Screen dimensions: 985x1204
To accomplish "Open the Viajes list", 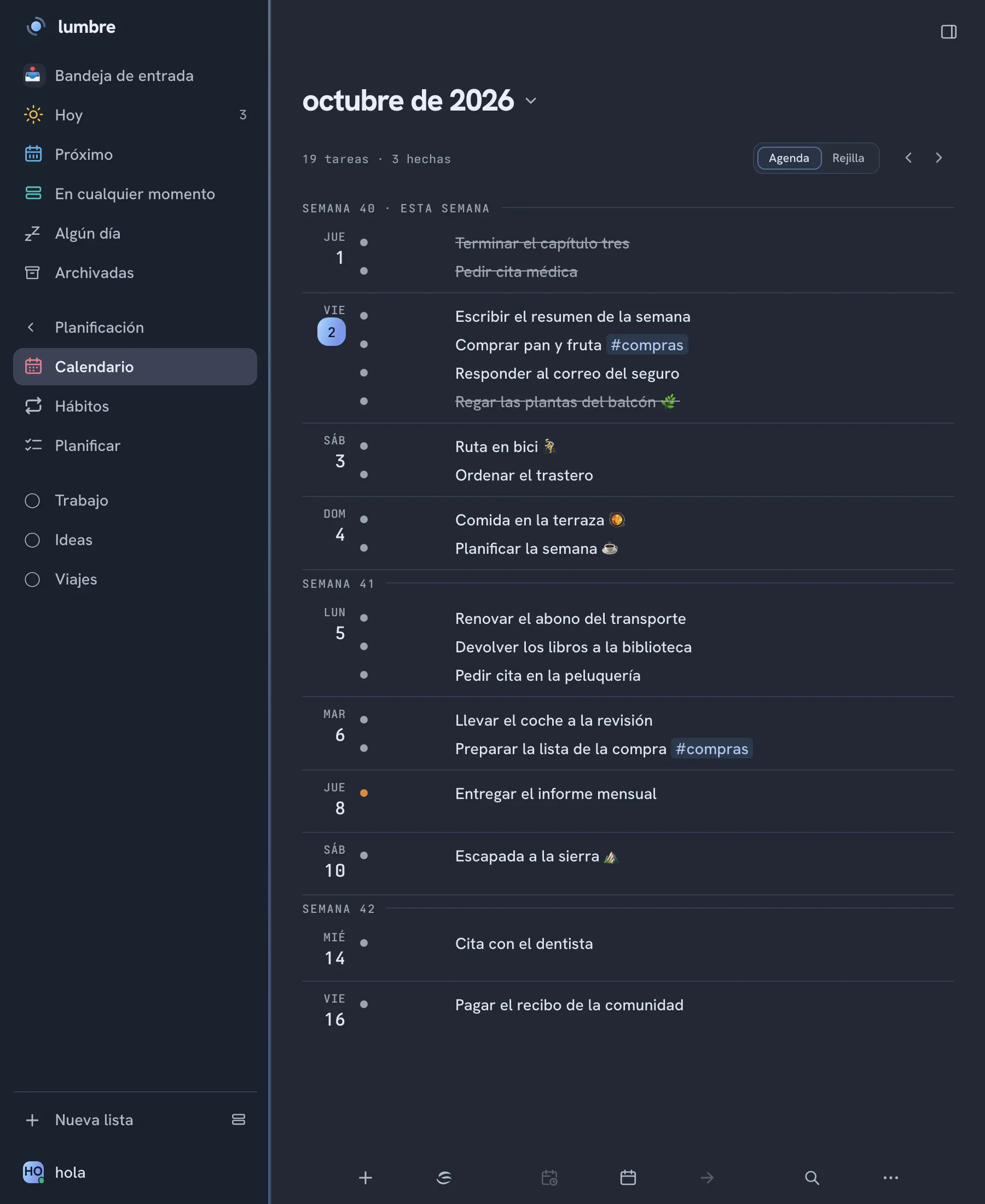I will coord(135,578).
